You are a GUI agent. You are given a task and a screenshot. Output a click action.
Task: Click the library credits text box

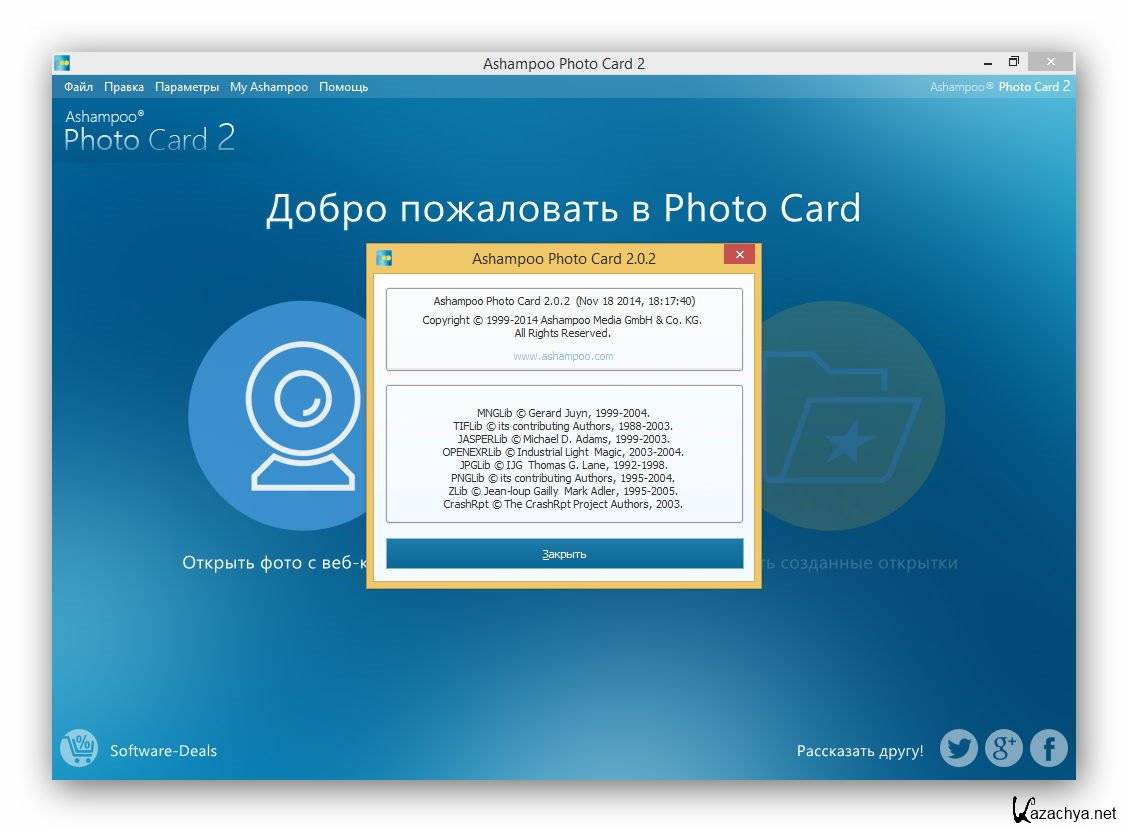tap(564, 453)
